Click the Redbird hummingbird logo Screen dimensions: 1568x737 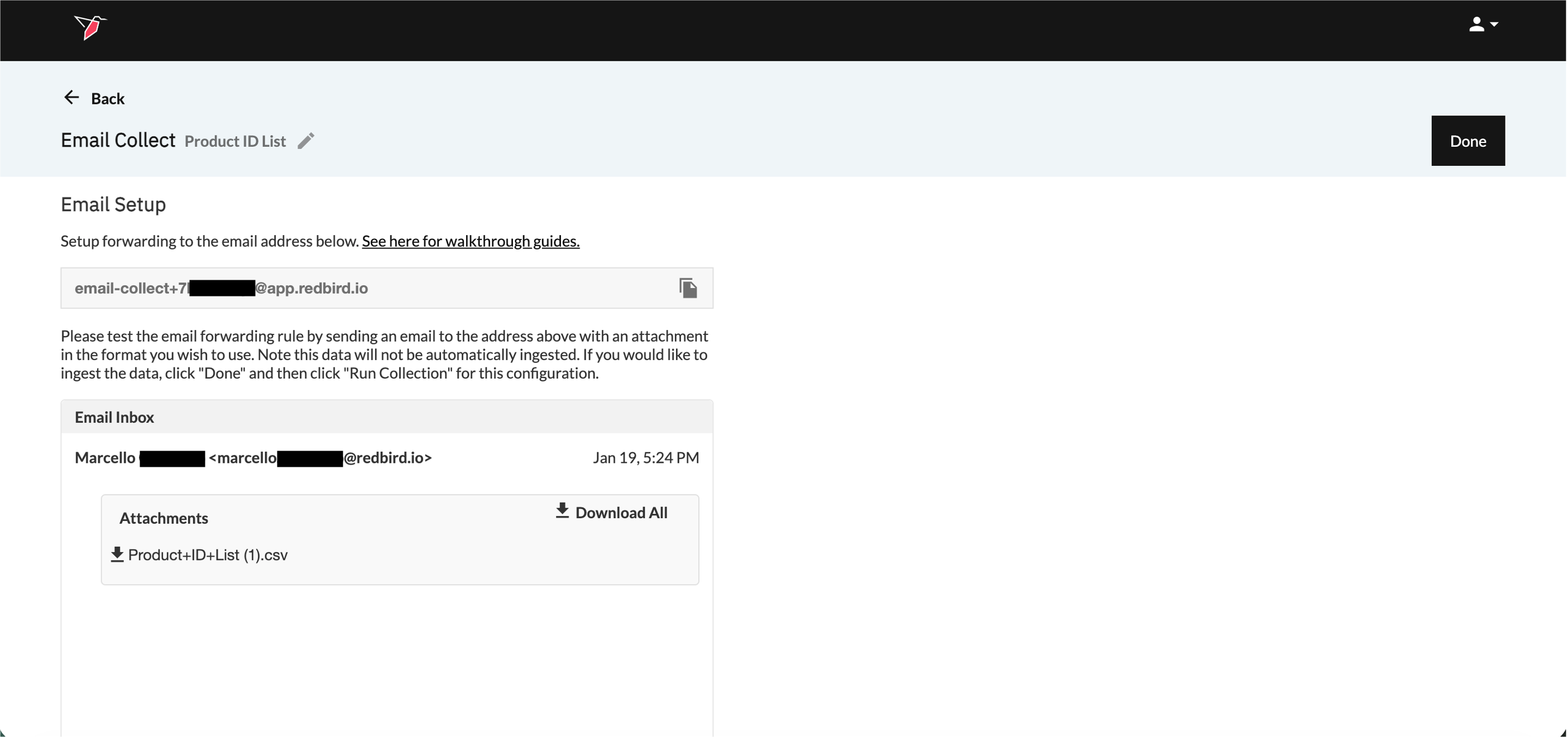click(90, 27)
